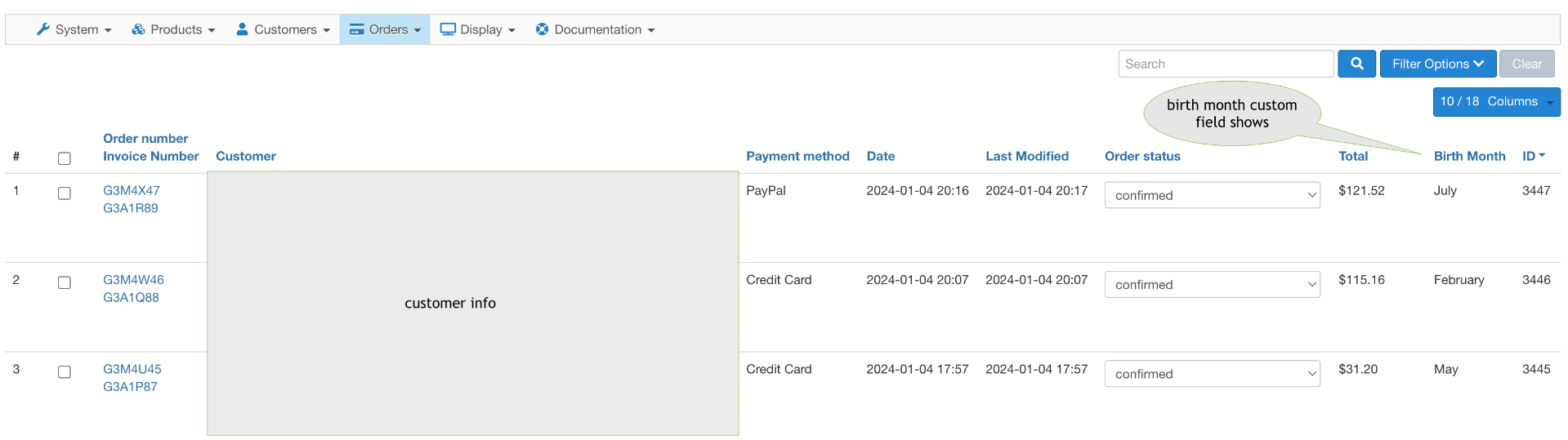Check the box for order G3M4X47

pyautogui.click(x=65, y=193)
